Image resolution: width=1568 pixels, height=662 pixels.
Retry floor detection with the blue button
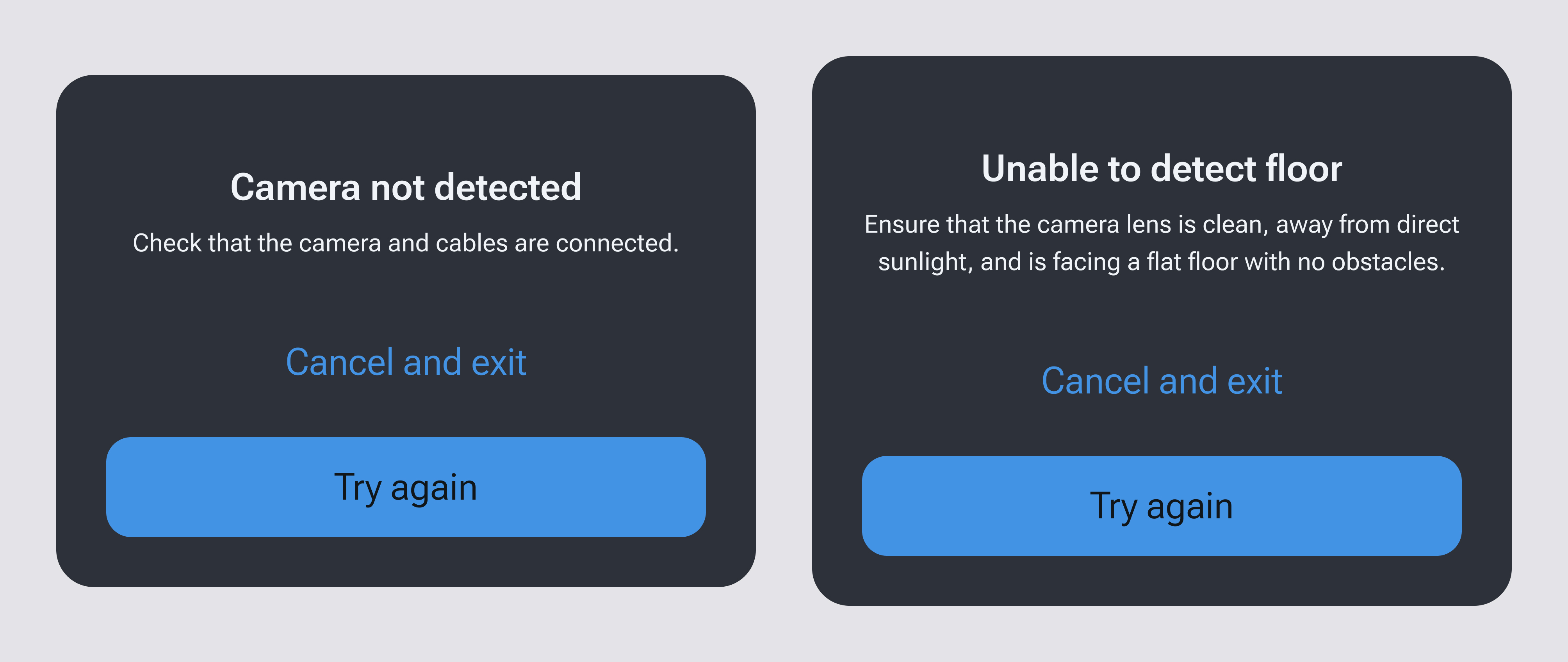click(1162, 505)
